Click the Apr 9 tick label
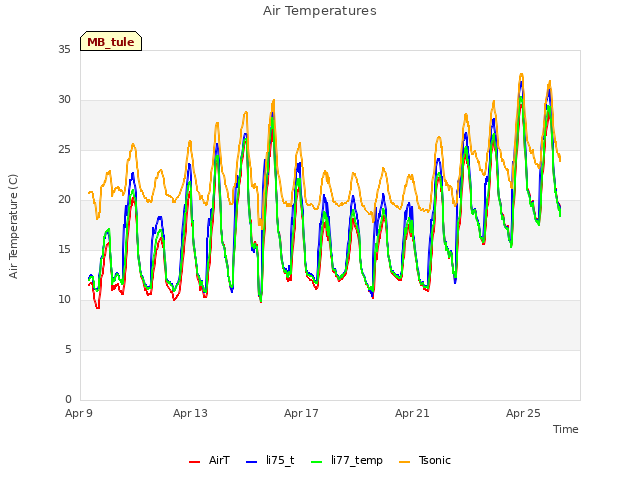 pyautogui.click(x=79, y=413)
